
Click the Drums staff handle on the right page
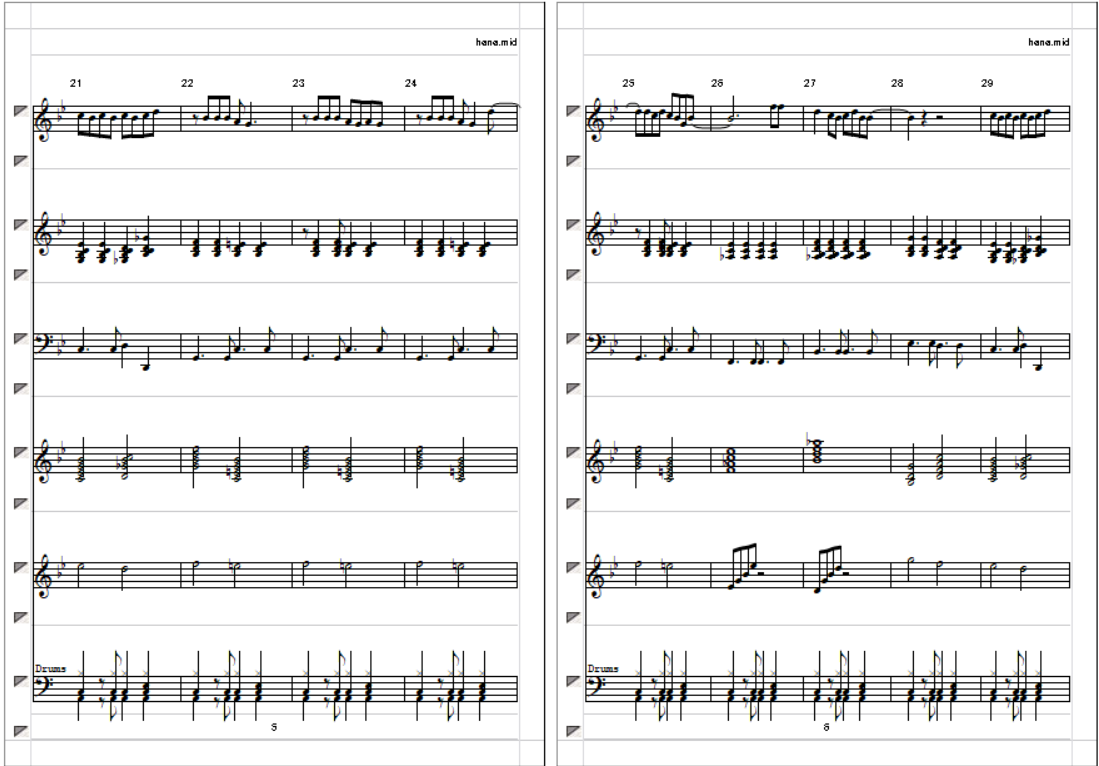tap(573, 681)
